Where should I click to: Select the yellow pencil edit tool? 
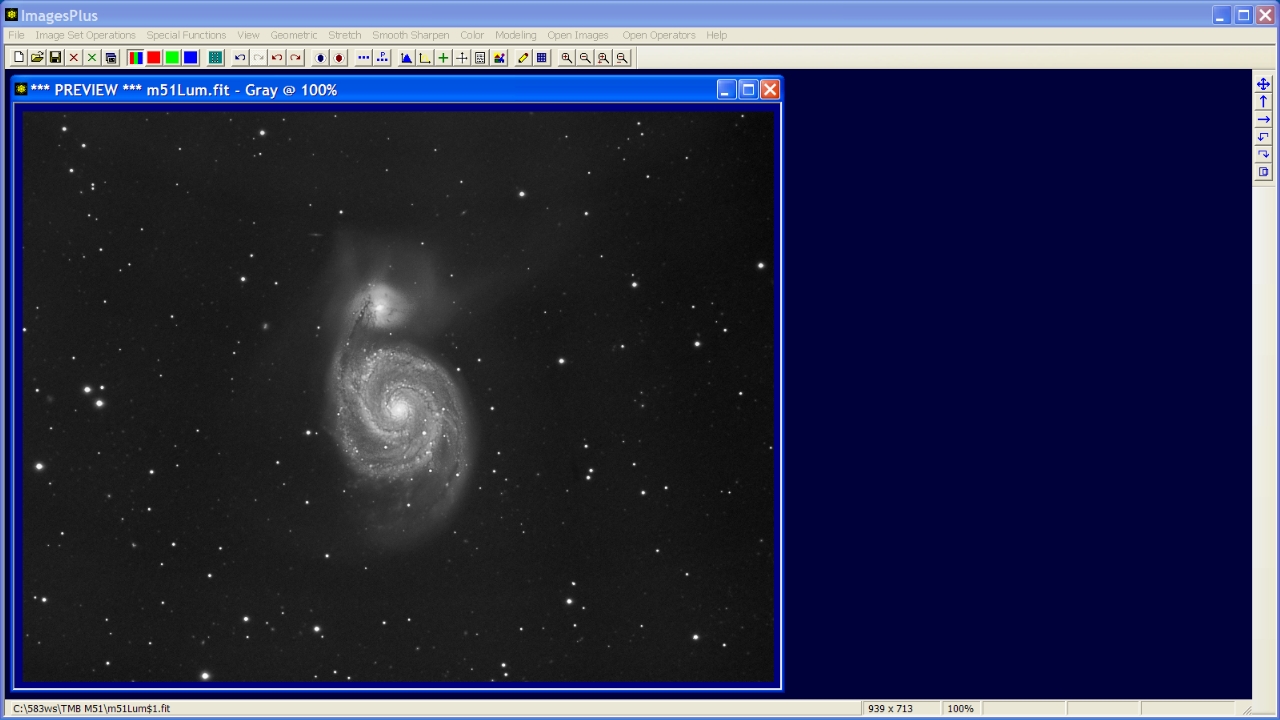(x=523, y=58)
